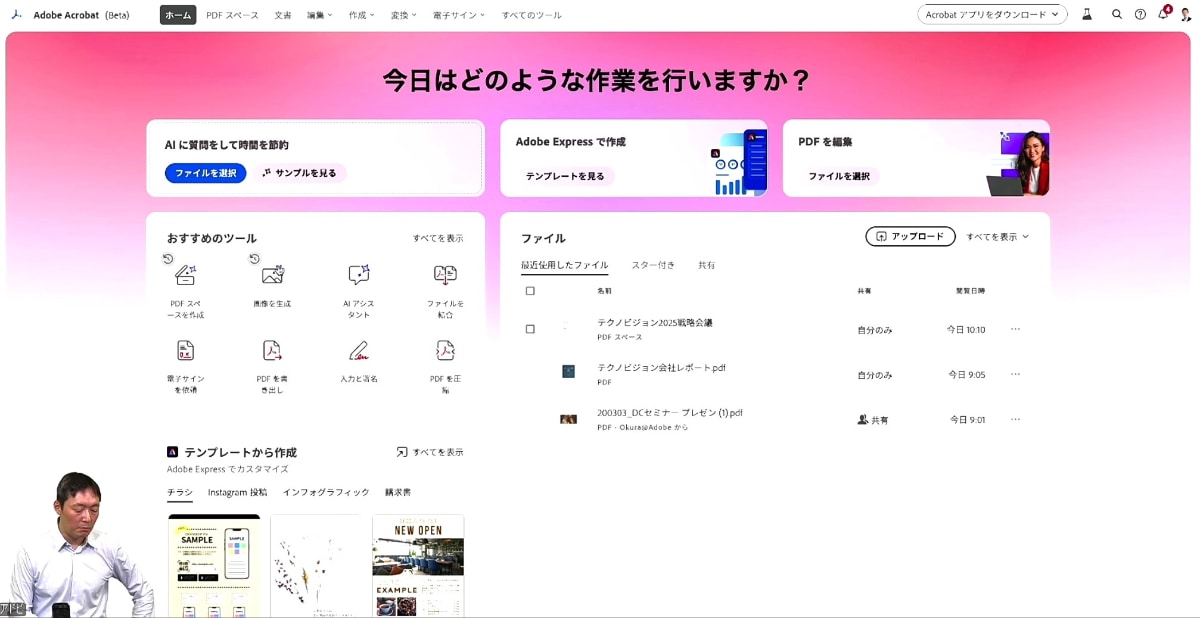The height and width of the screenshot is (618, 1200).
Task: Click すべてを表示 in テンプレートから作成
Action: pyautogui.click(x=430, y=452)
